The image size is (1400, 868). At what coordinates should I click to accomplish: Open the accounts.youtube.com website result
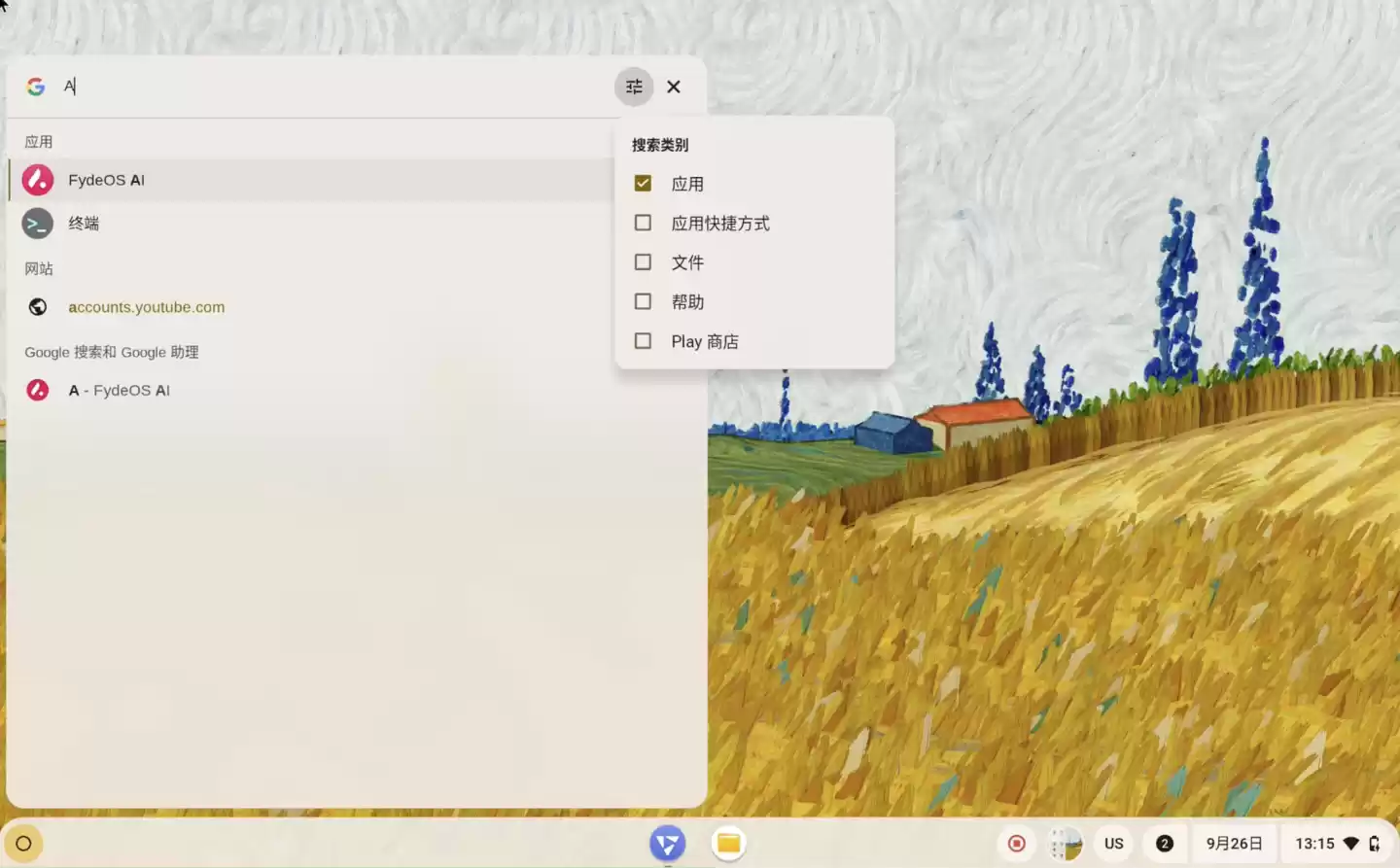(x=146, y=307)
